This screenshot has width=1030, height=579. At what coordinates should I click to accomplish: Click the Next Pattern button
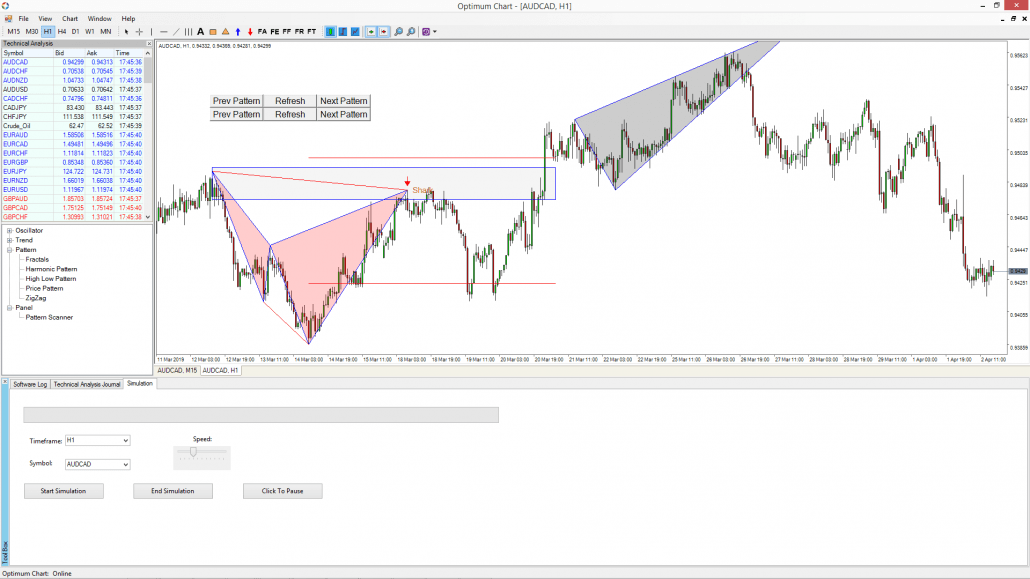[343, 100]
